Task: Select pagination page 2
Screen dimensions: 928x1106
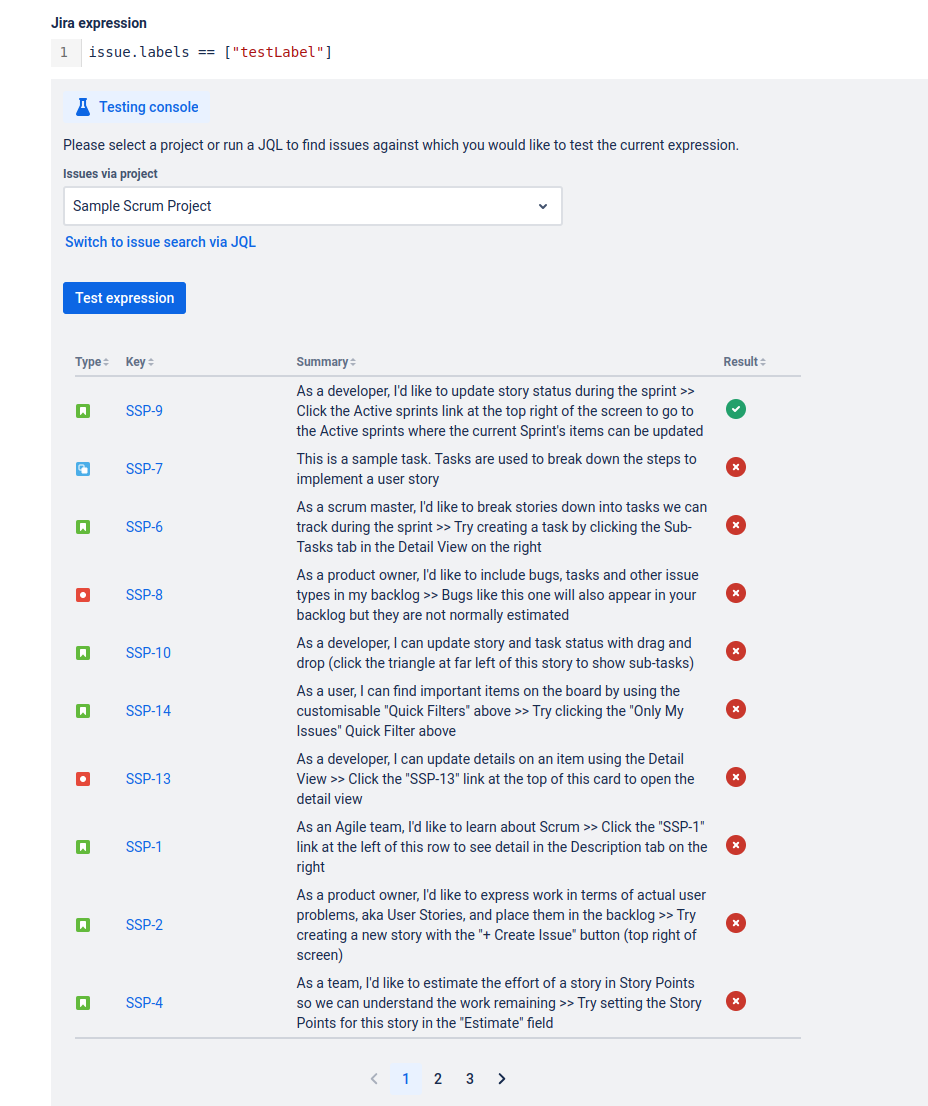Action: 437,1079
